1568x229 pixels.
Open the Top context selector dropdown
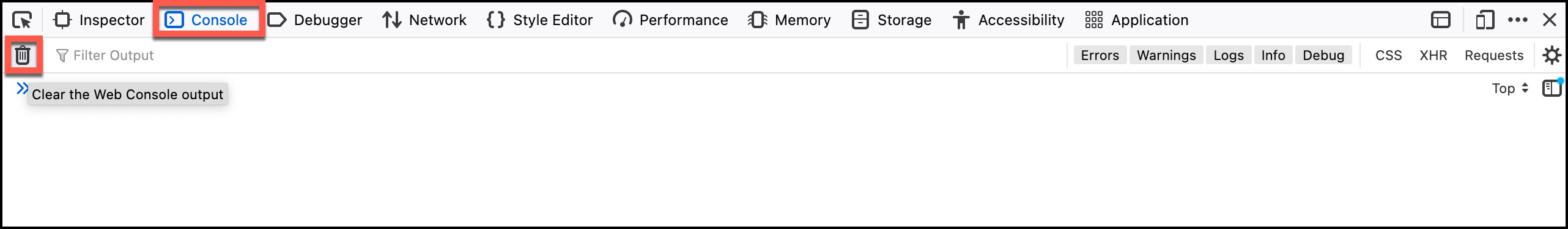pos(1510,88)
